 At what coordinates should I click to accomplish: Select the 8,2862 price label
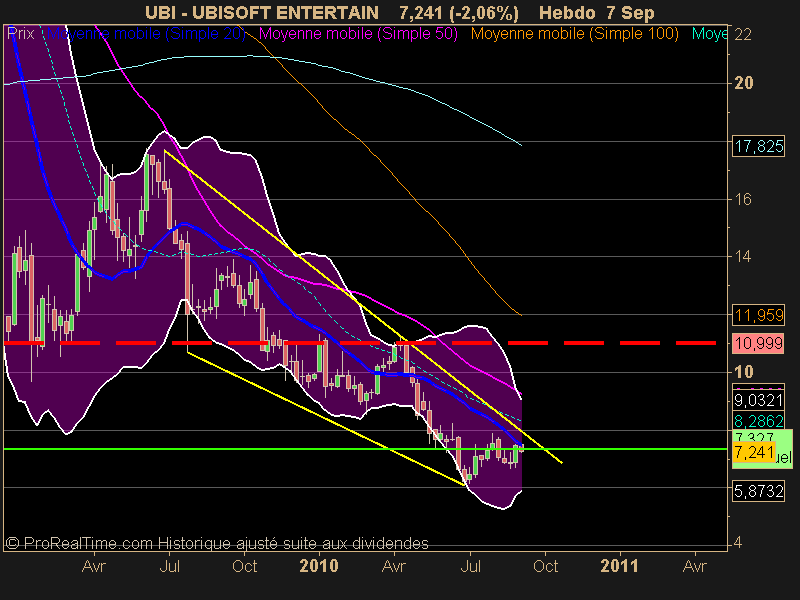coord(758,421)
